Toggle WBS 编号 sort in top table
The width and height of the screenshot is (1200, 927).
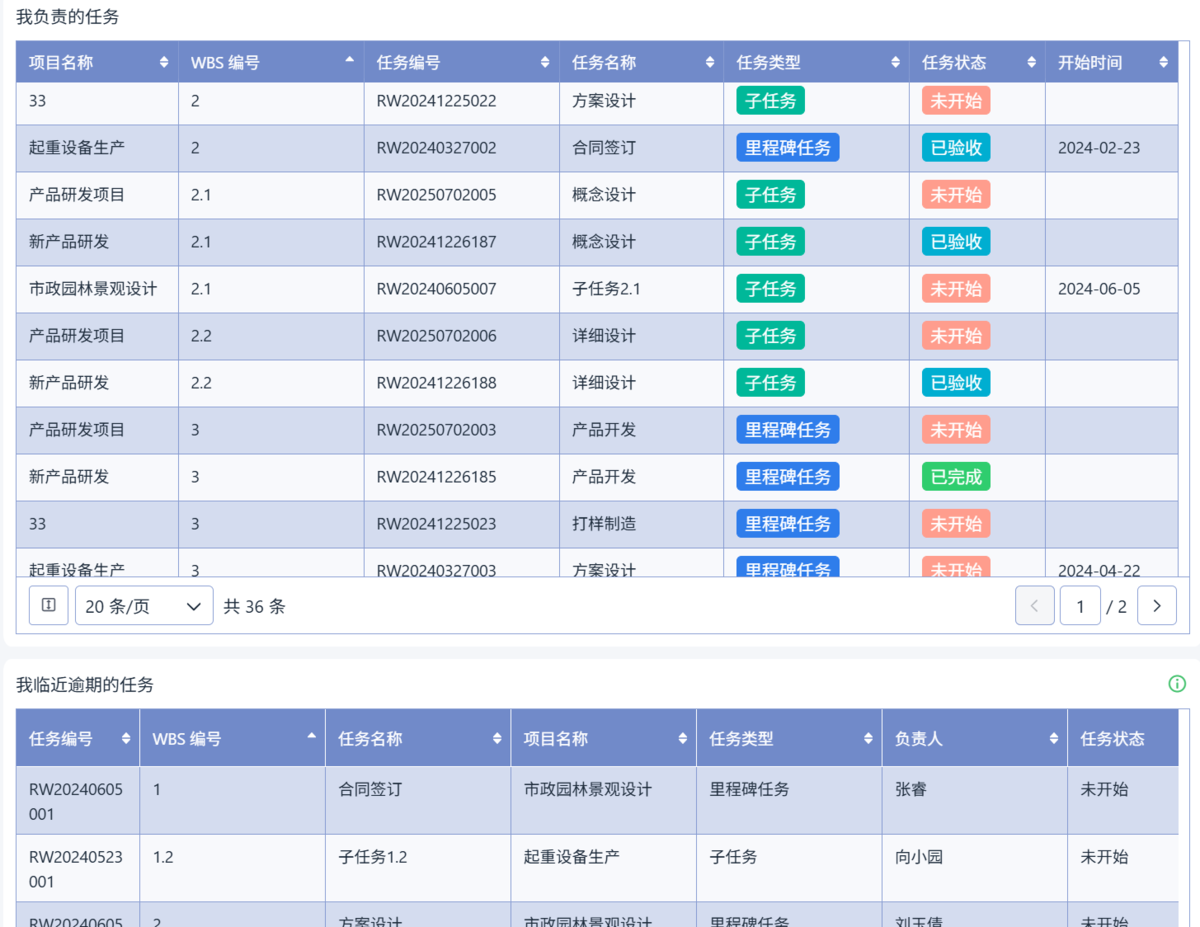pyautogui.click(x=349, y=61)
